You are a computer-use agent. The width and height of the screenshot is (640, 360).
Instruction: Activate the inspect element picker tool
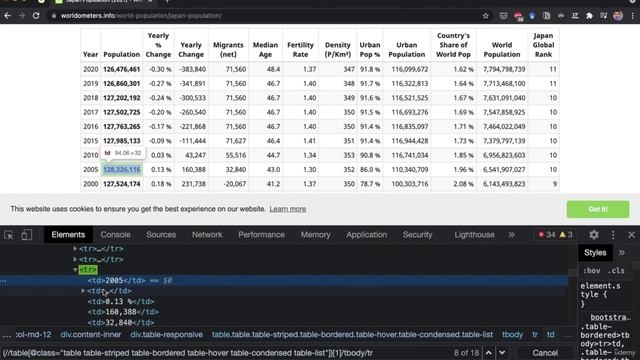coord(9,235)
